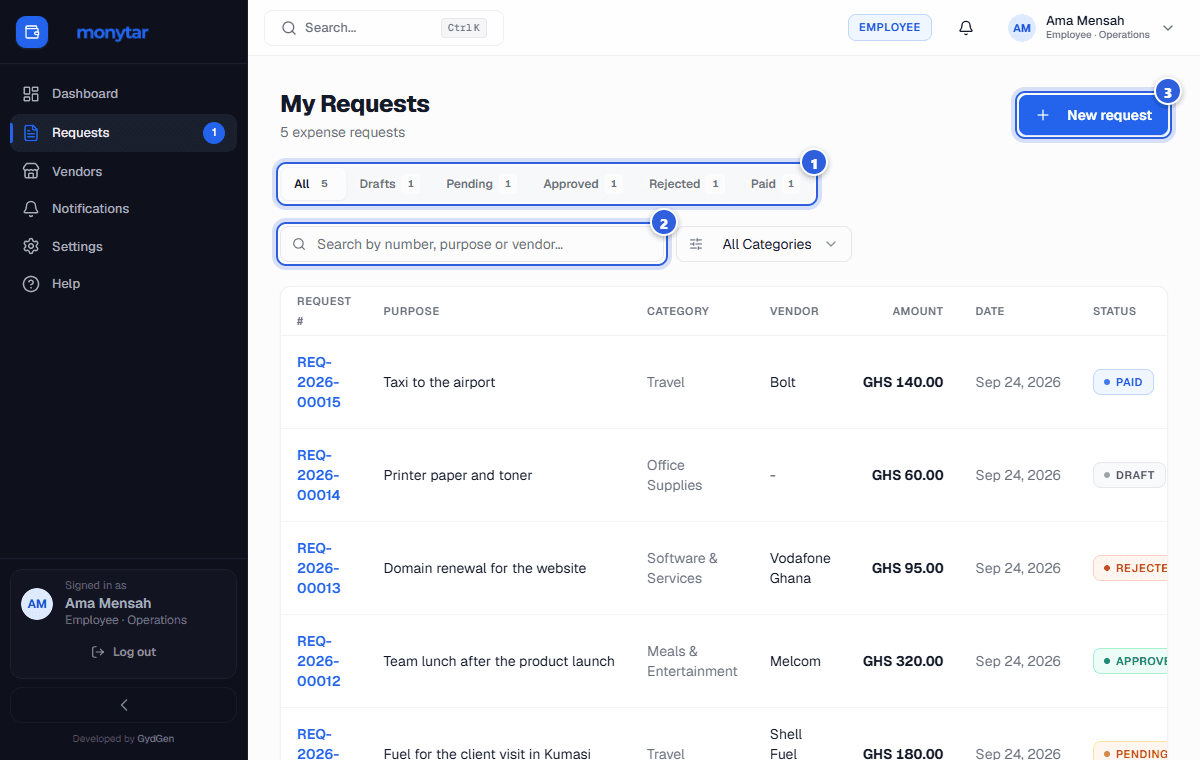This screenshot has width=1200, height=760.
Task: Switch to the Rejected tab
Action: (x=686, y=184)
